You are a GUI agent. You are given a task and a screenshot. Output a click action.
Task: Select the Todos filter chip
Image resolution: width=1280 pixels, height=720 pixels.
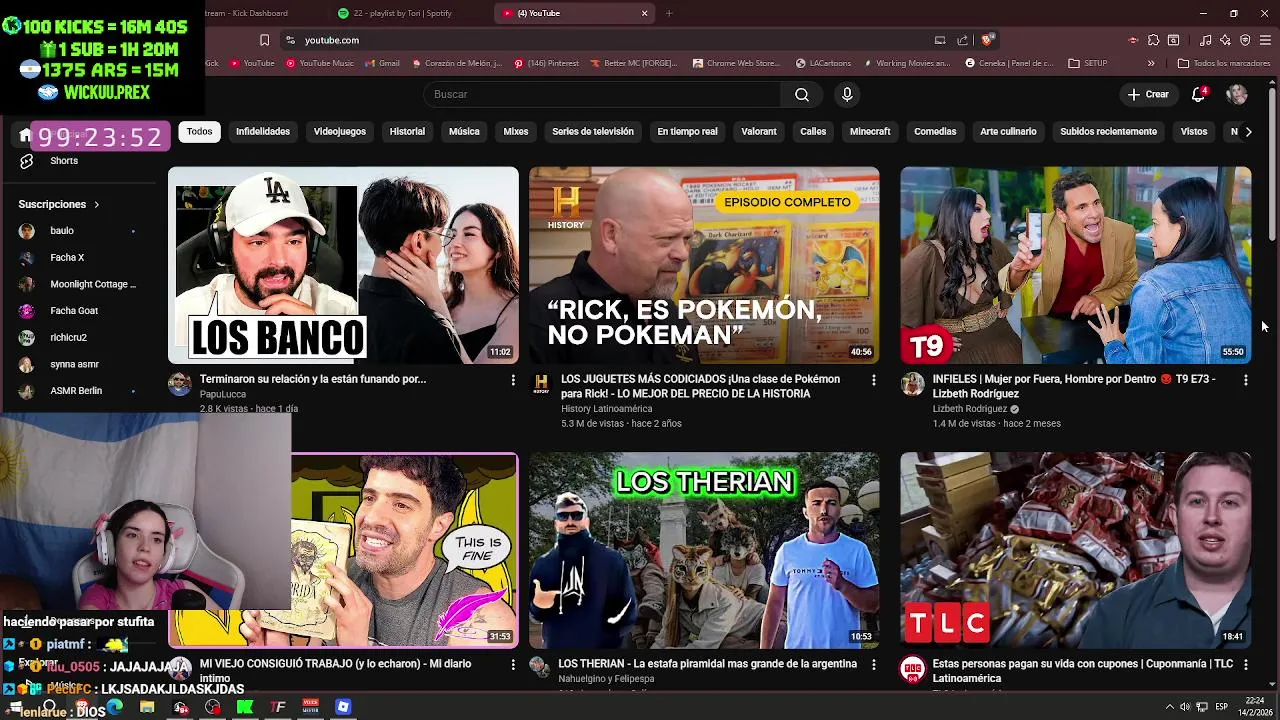(x=199, y=131)
